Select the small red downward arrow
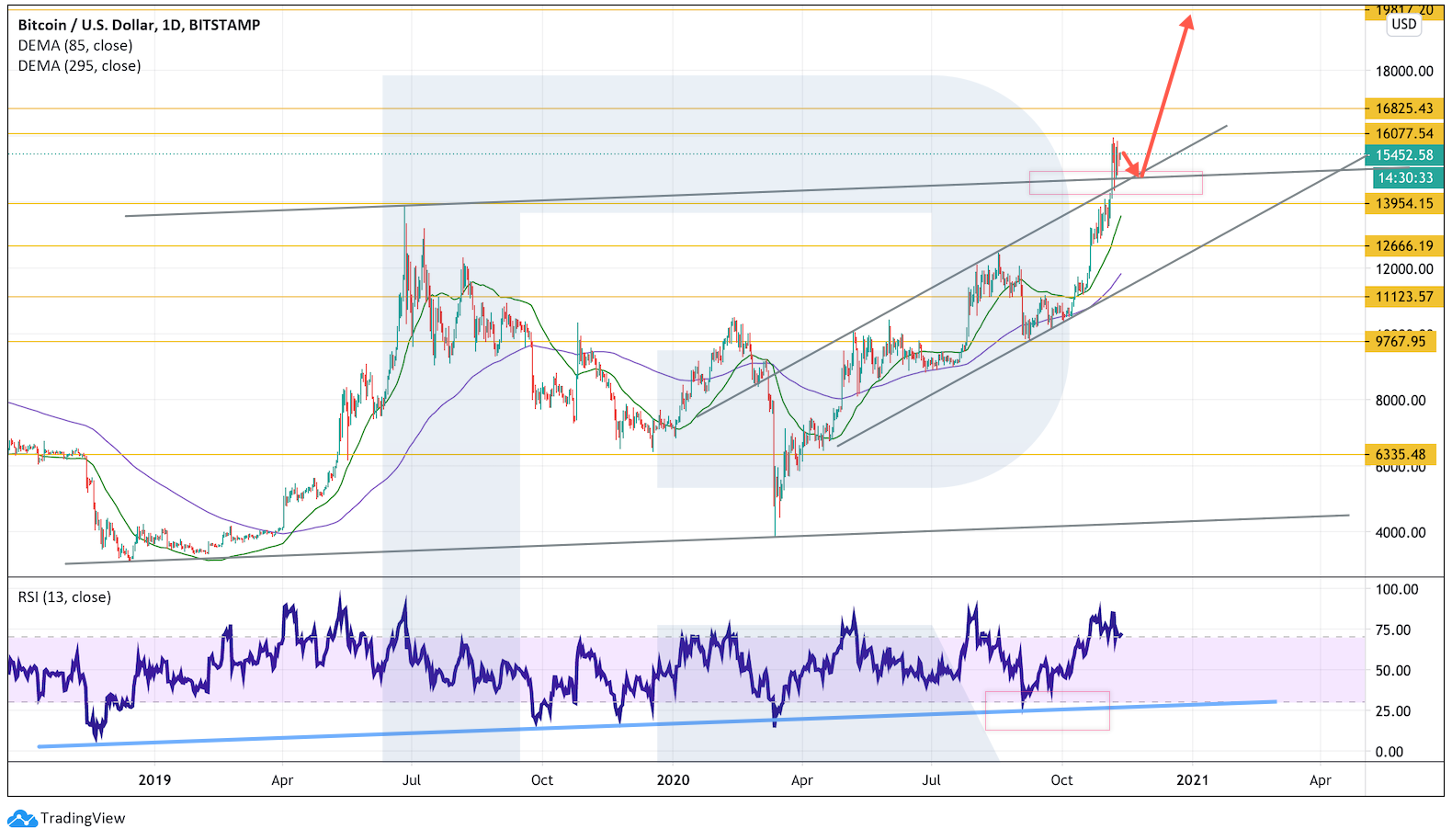 tap(1130, 163)
